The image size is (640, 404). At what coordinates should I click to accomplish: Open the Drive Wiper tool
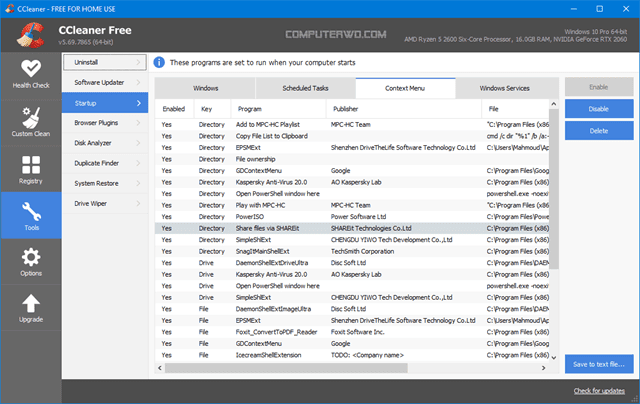coord(105,203)
